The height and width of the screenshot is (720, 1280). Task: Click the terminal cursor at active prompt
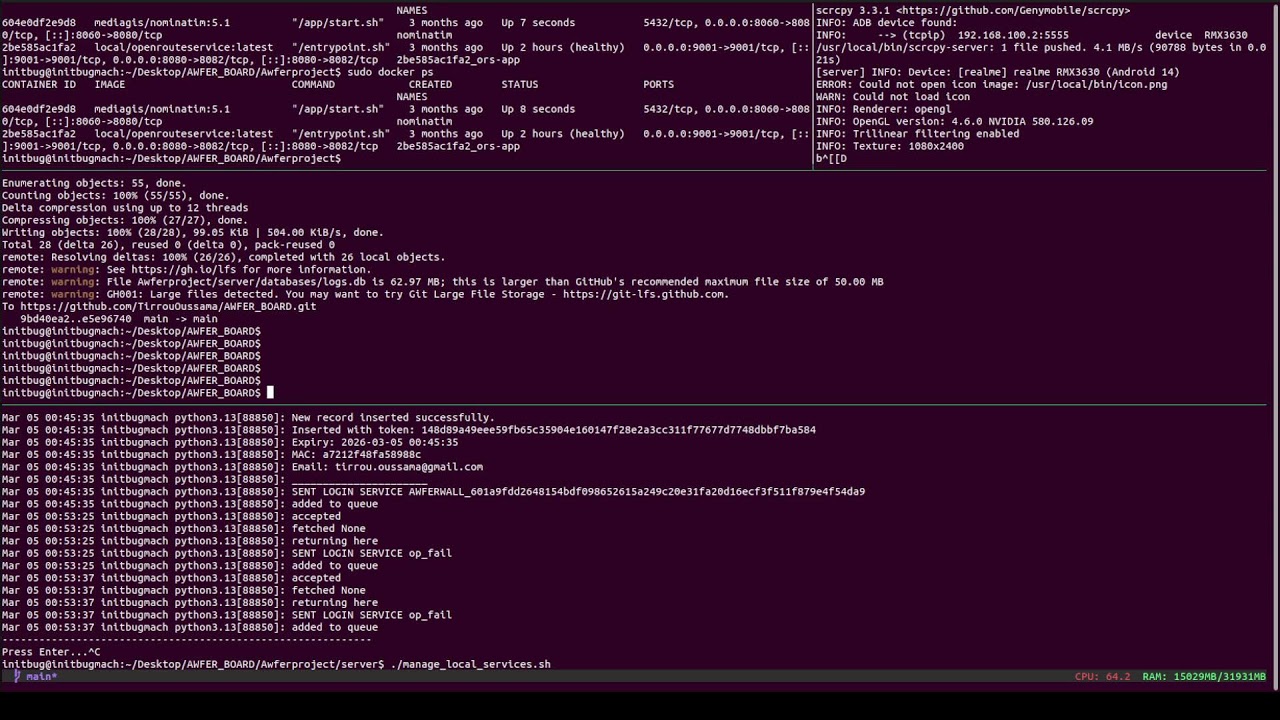click(270, 393)
